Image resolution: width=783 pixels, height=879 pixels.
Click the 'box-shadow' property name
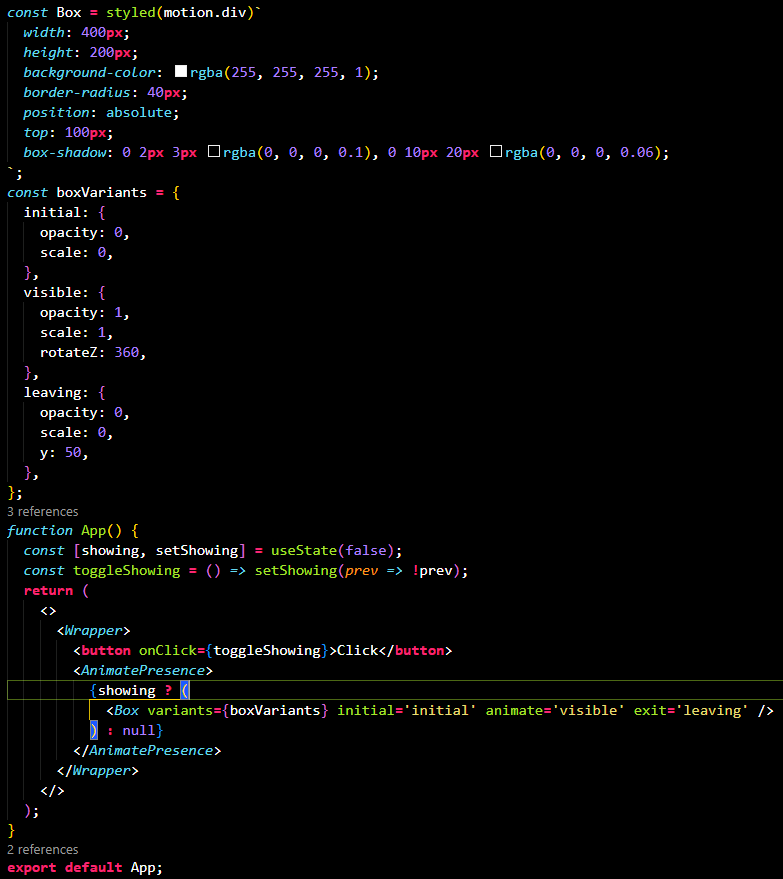pos(64,152)
